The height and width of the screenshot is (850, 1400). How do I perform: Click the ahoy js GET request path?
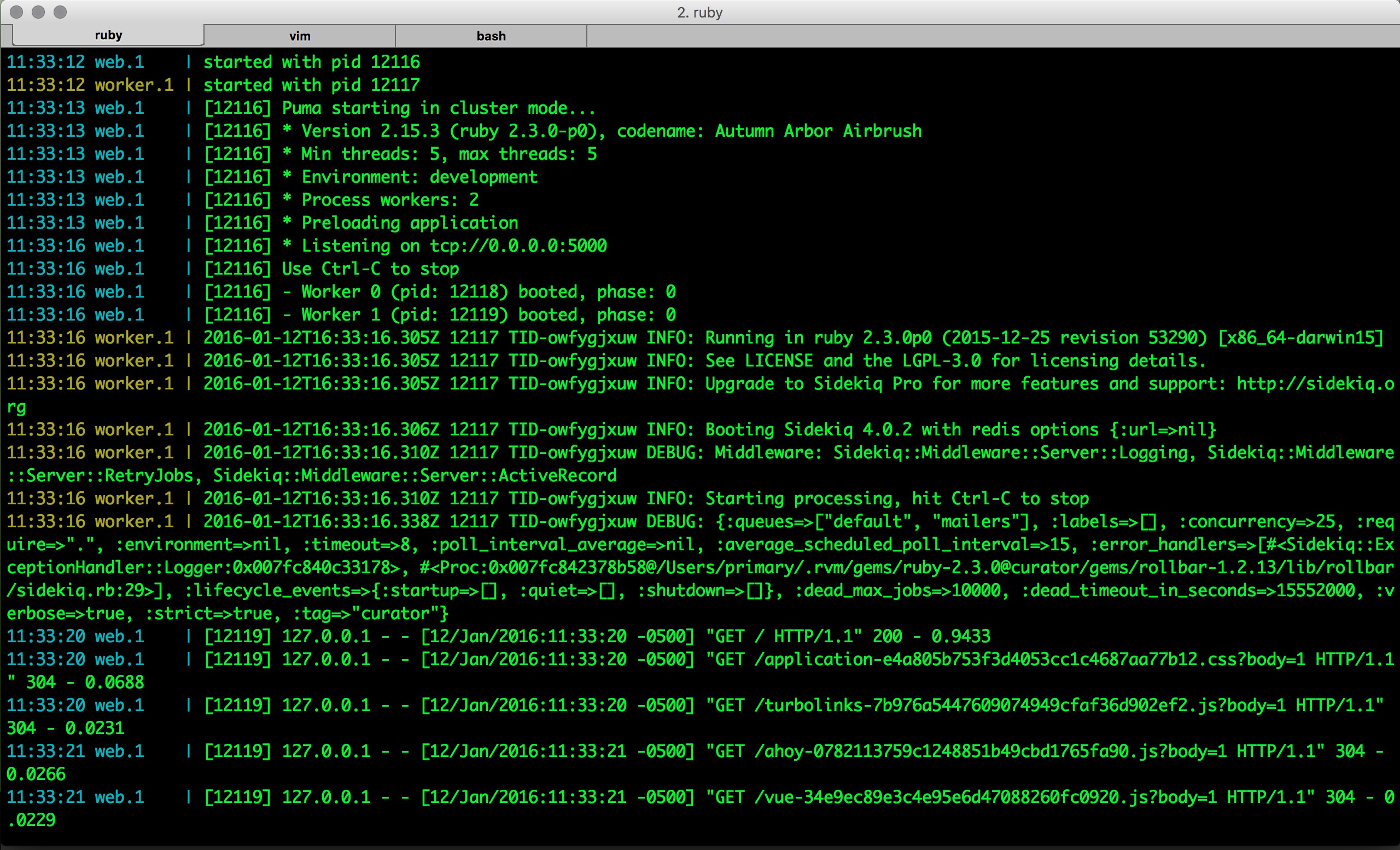(x=991, y=751)
